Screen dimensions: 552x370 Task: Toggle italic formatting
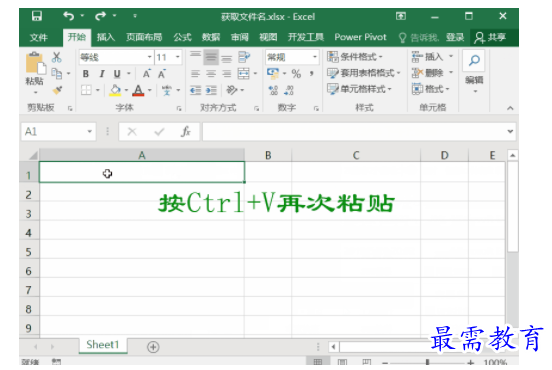point(102,74)
